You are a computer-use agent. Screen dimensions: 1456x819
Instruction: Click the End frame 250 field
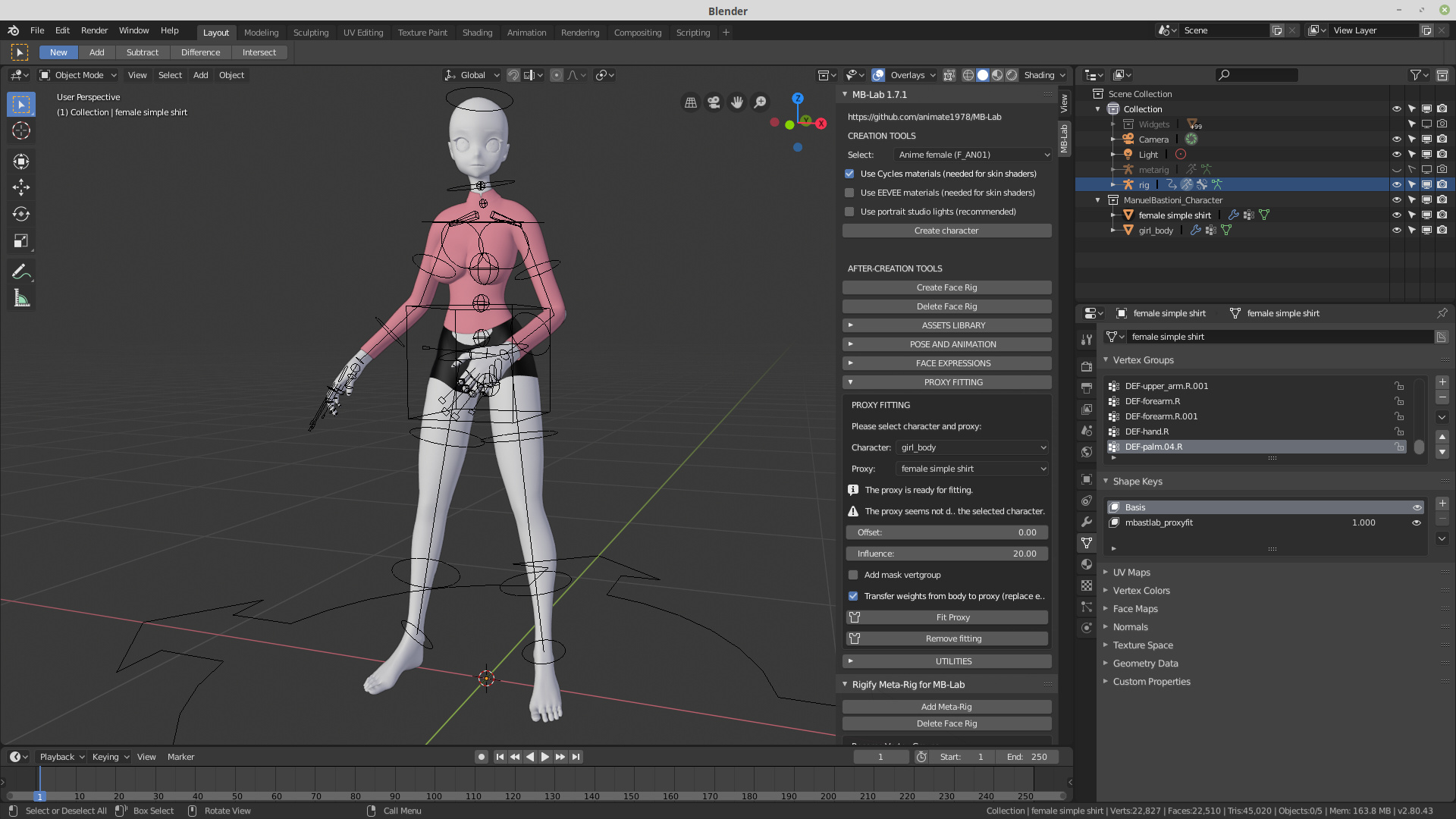[1027, 757]
